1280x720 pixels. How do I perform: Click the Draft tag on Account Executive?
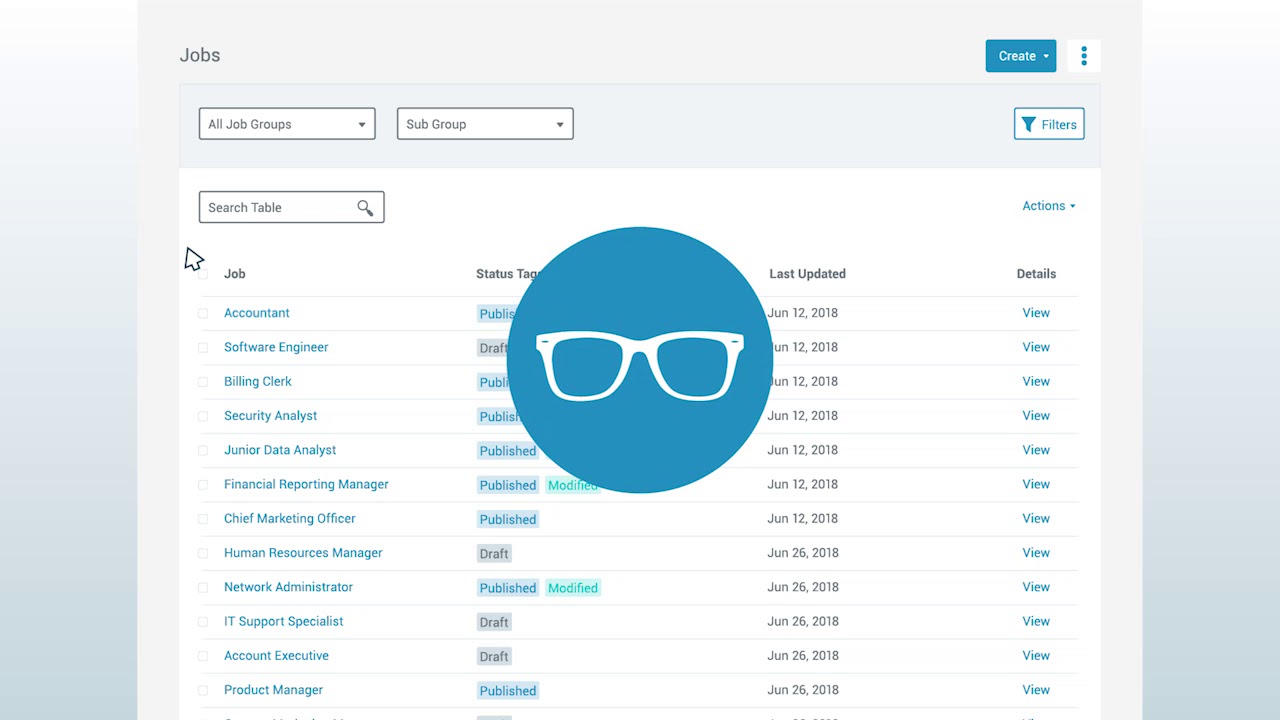[x=494, y=657]
